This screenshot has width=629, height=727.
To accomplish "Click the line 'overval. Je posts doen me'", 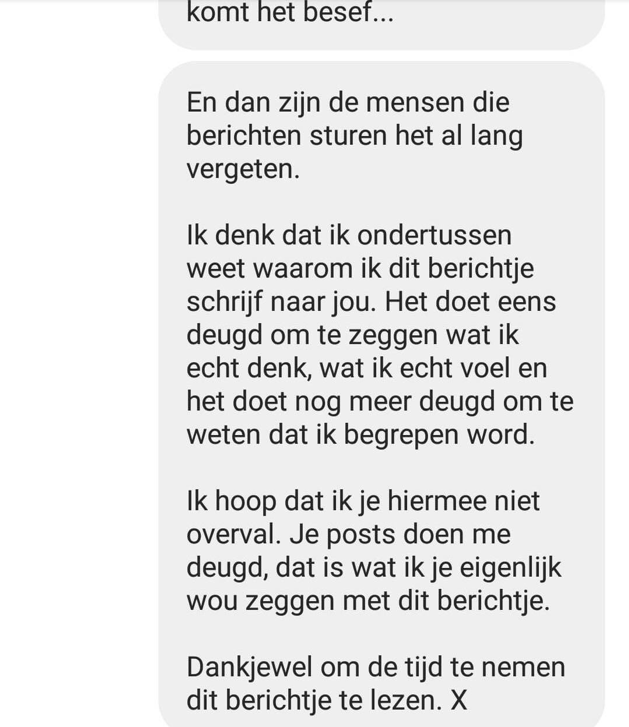I will point(349,535).
